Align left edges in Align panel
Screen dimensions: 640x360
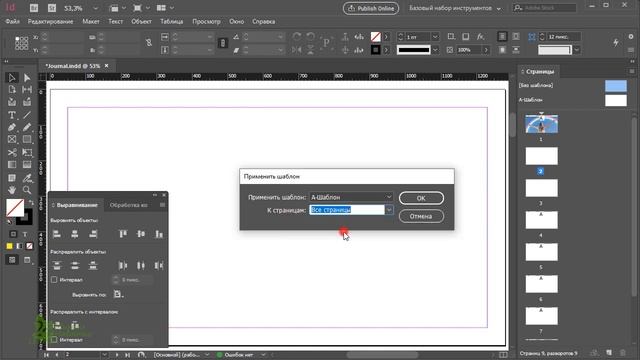(57, 234)
